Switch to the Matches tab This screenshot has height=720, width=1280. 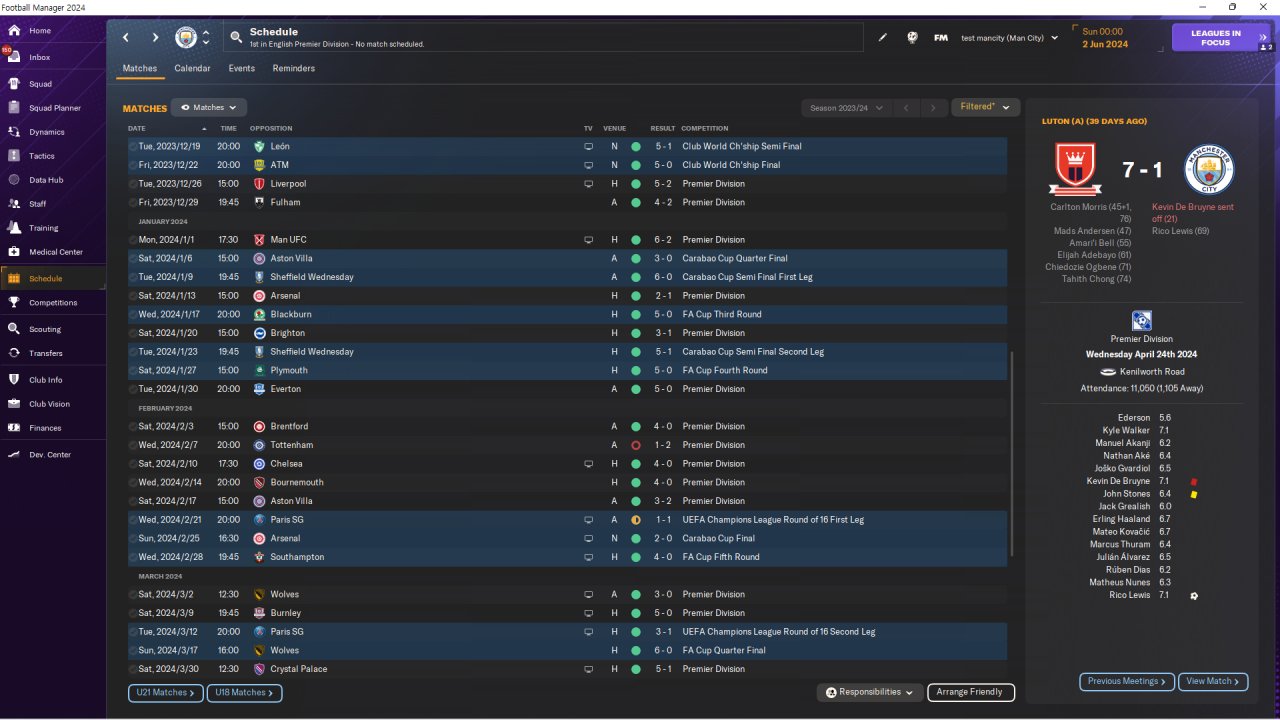140,69
